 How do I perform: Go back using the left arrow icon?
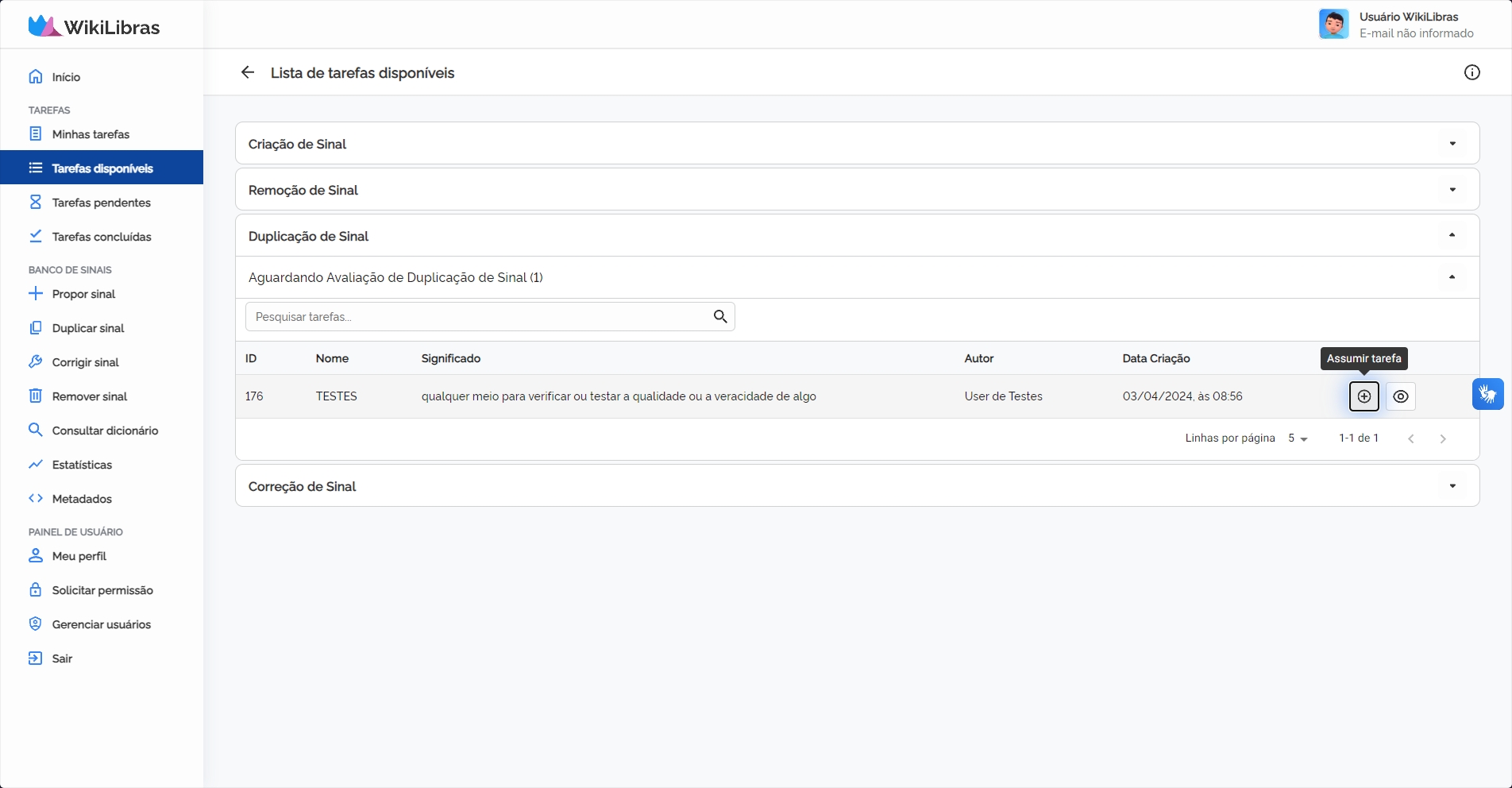click(248, 73)
